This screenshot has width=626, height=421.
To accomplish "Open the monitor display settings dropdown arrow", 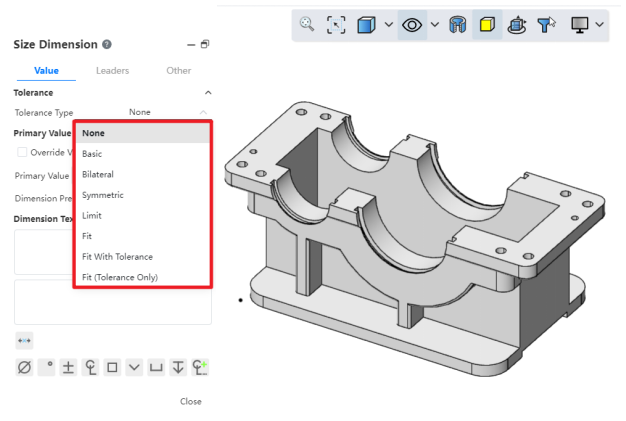I will pyautogui.click(x=600, y=23).
